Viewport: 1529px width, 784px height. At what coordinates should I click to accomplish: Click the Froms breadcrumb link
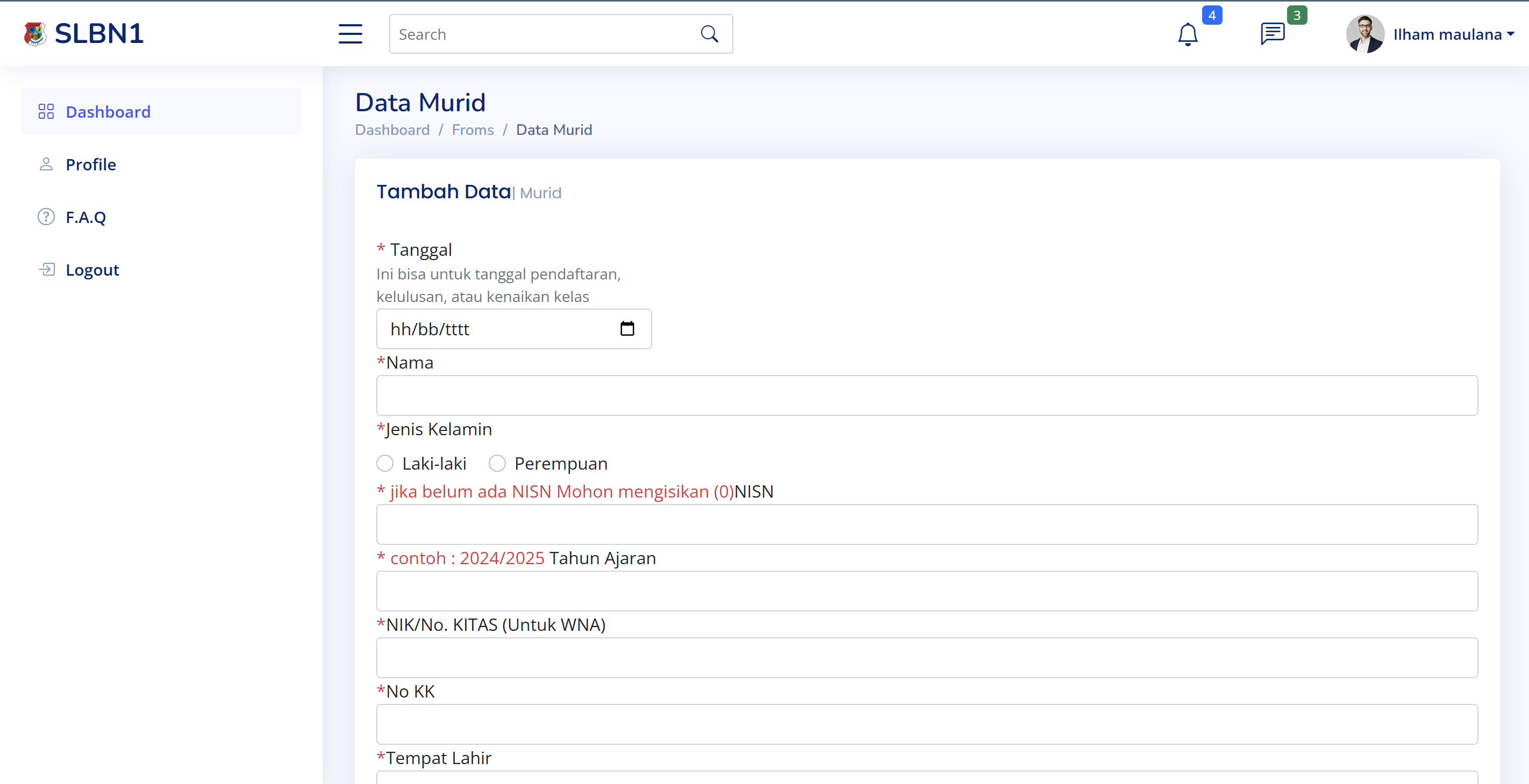473,130
